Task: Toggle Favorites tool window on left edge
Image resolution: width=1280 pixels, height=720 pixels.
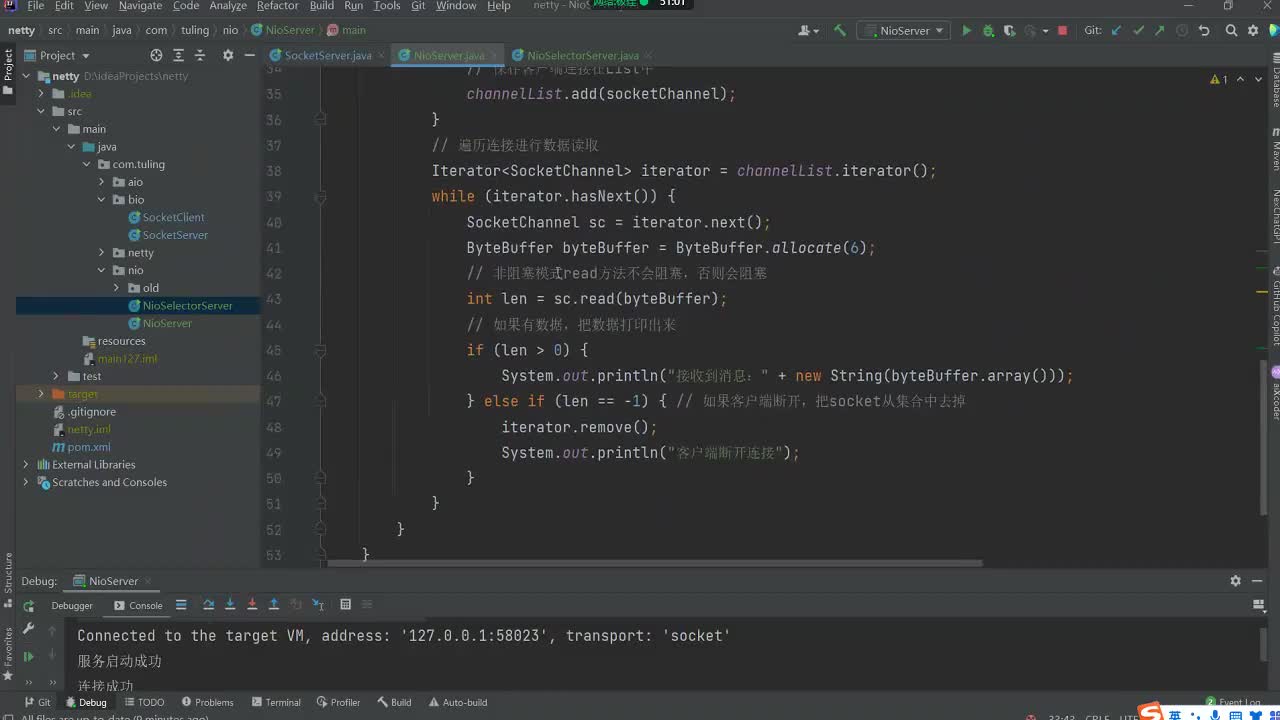Action: click(x=8, y=652)
